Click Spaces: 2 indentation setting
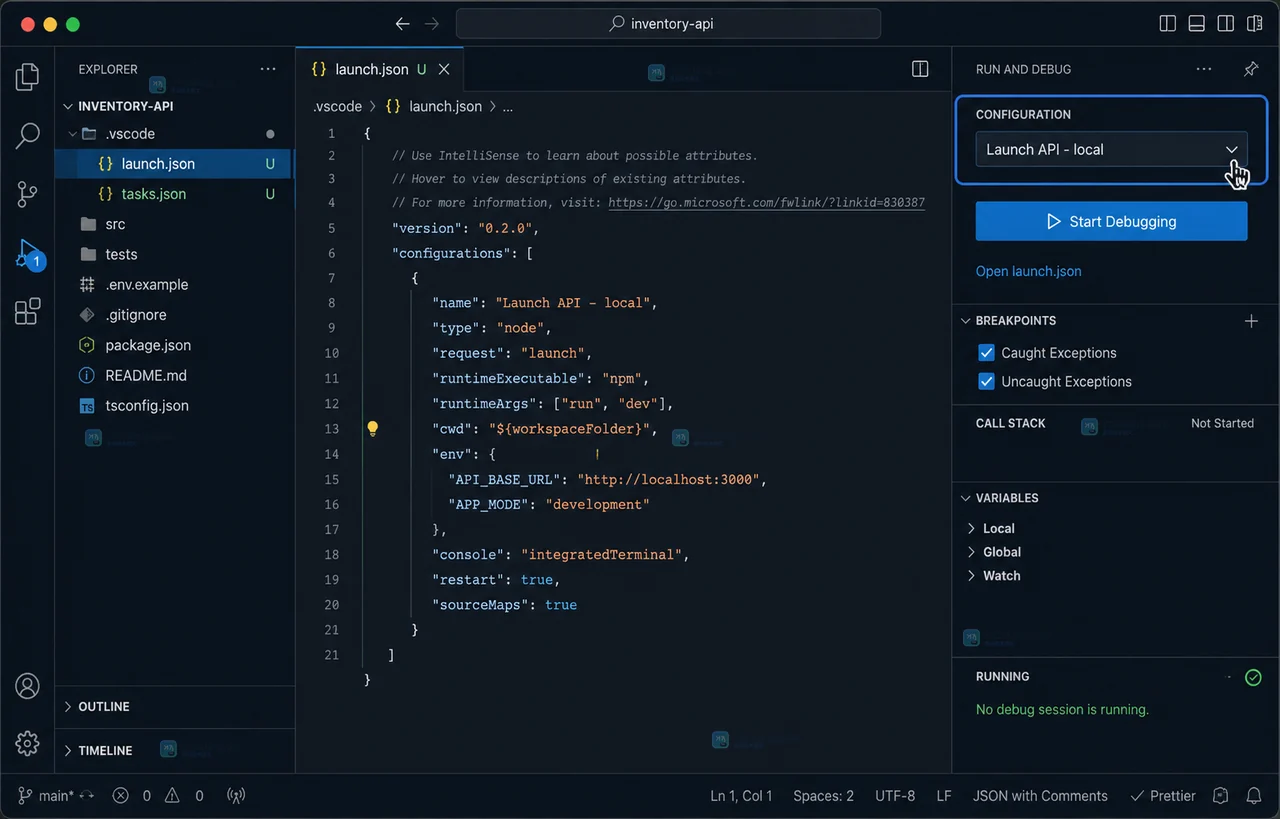The height and width of the screenshot is (819, 1280). tap(823, 796)
